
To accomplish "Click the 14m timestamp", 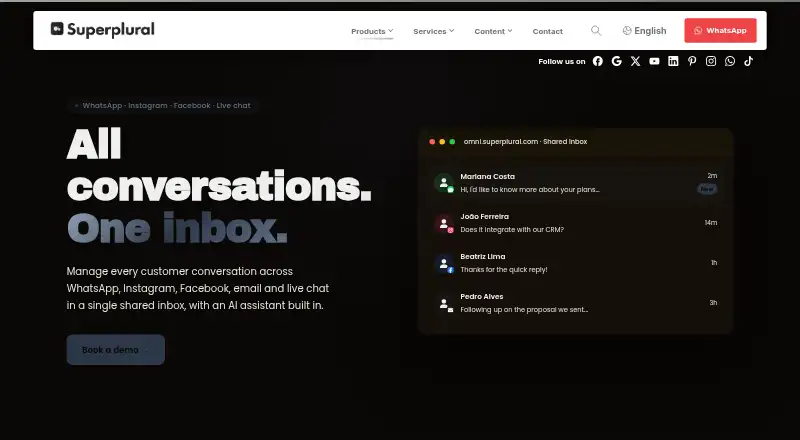I will 711,223.
